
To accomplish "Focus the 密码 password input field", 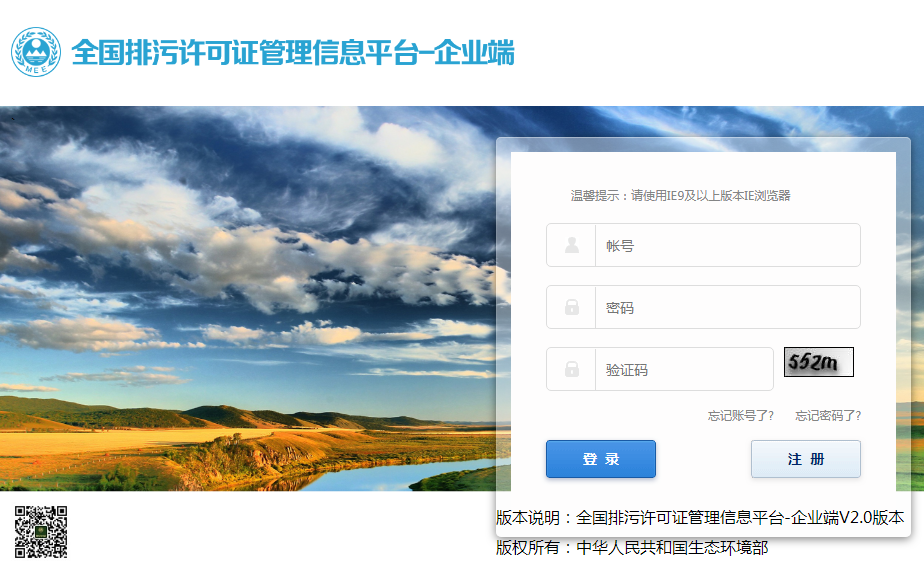I will point(727,307).
